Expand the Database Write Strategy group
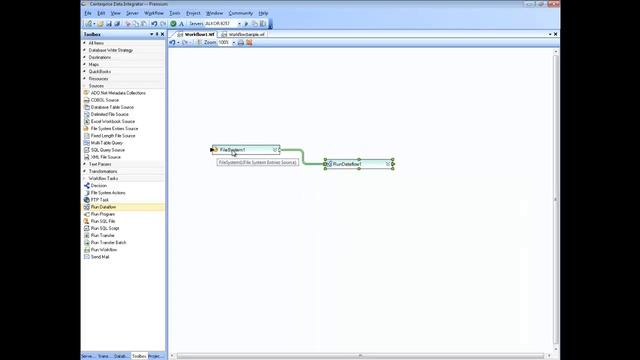The width and height of the screenshot is (640, 360). pyautogui.click(x=84, y=50)
